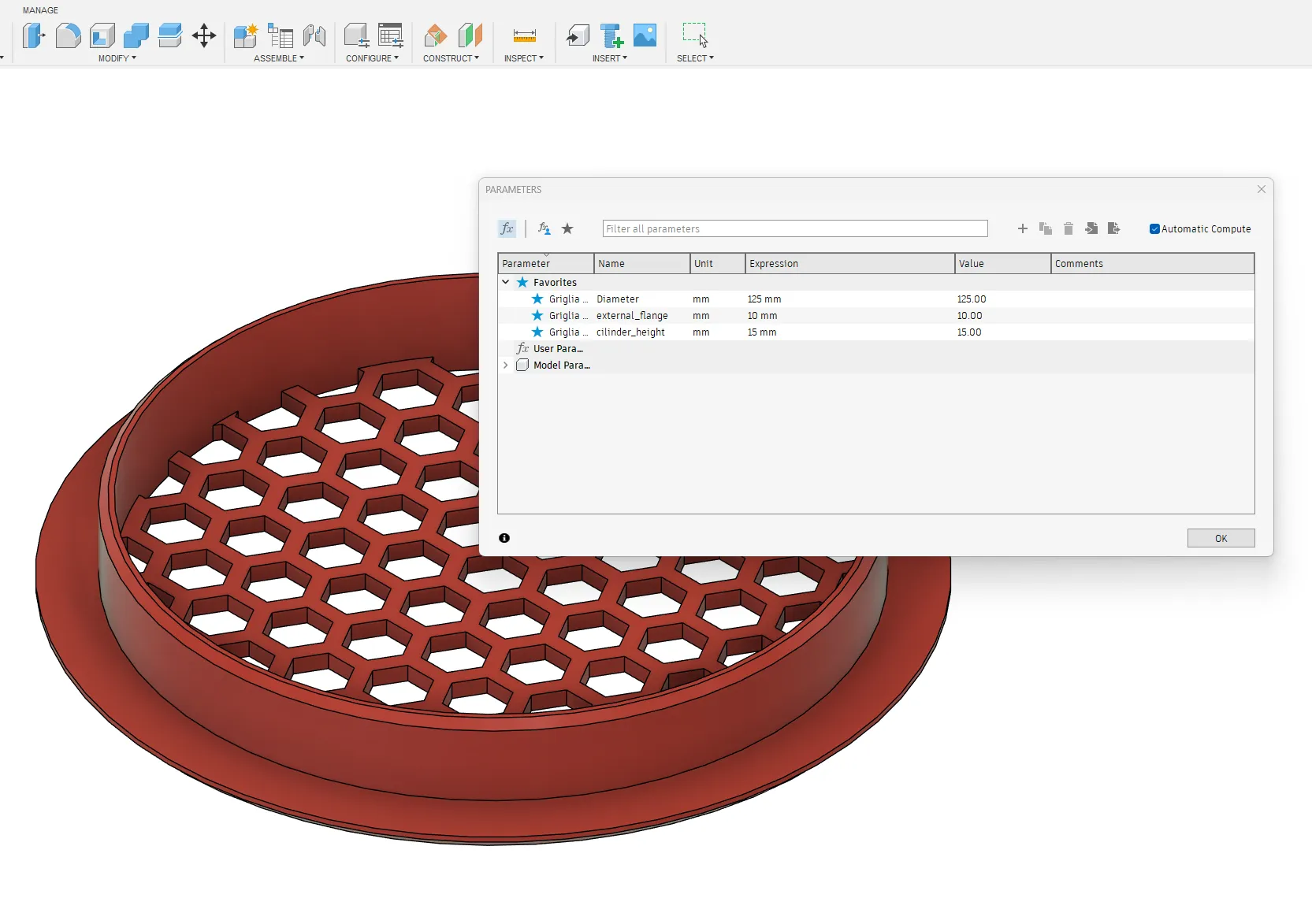1312x924 pixels.
Task: Unfavorite the cilinder_height parameter star
Action: coord(537,332)
